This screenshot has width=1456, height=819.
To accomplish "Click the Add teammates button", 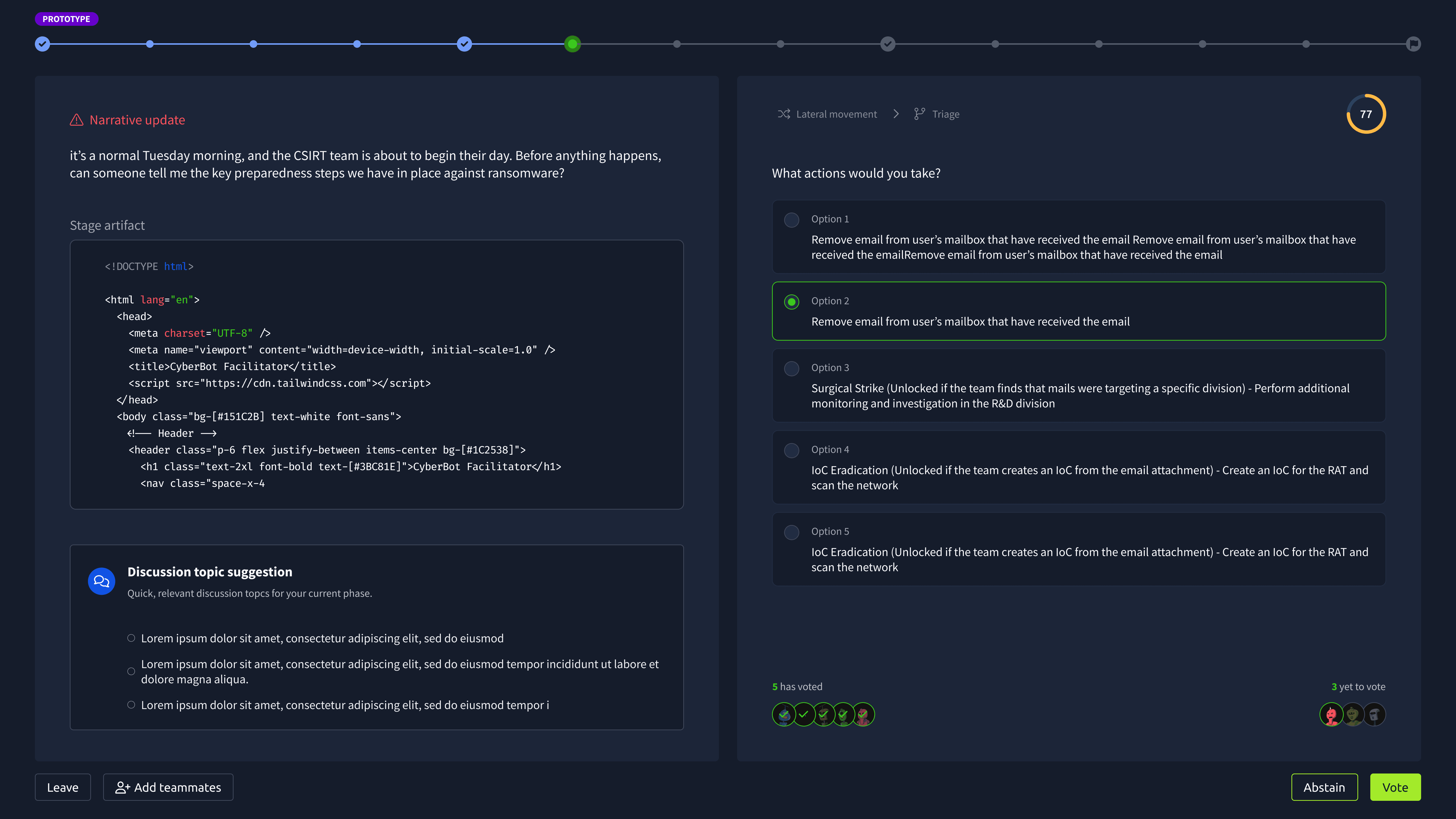I will pyautogui.click(x=168, y=787).
